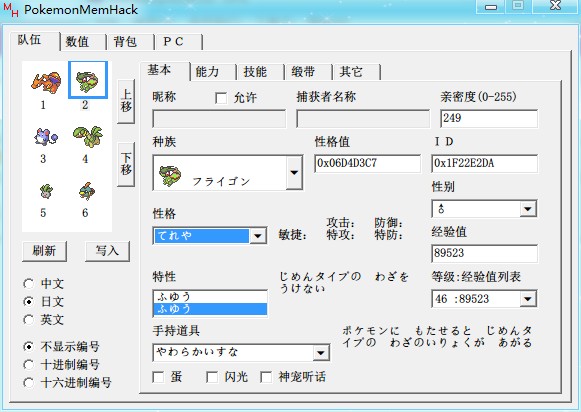This screenshot has width=581, height=412.
Task: Select party slot 1 Pokemon sprite
Action: coord(46,82)
